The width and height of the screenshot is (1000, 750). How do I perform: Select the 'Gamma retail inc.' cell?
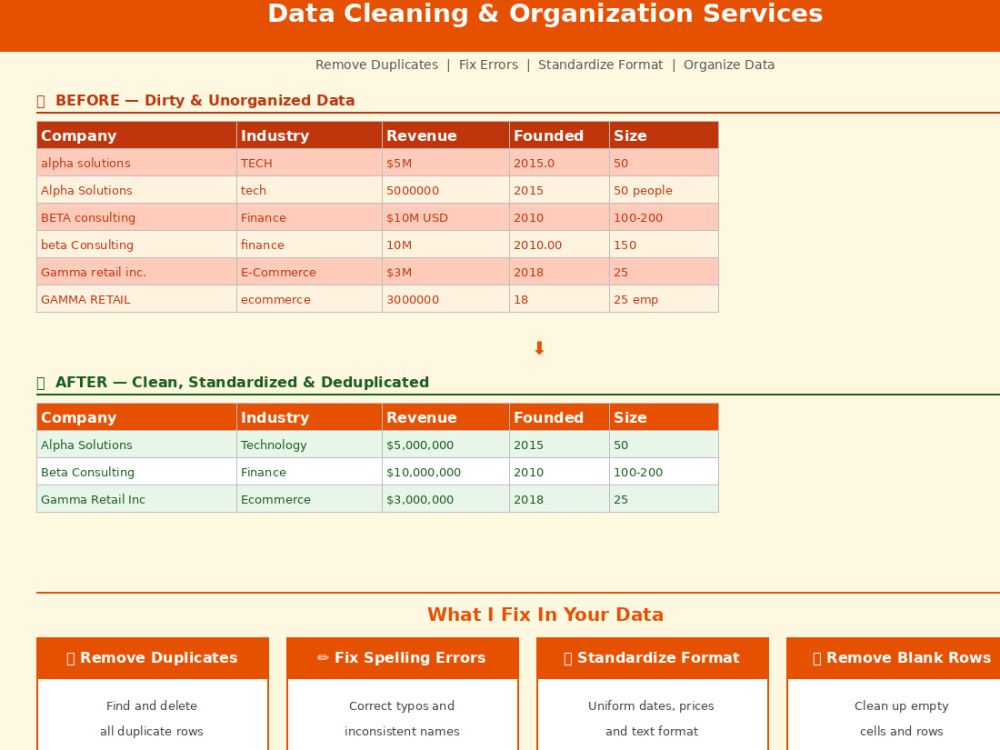click(x=136, y=272)
